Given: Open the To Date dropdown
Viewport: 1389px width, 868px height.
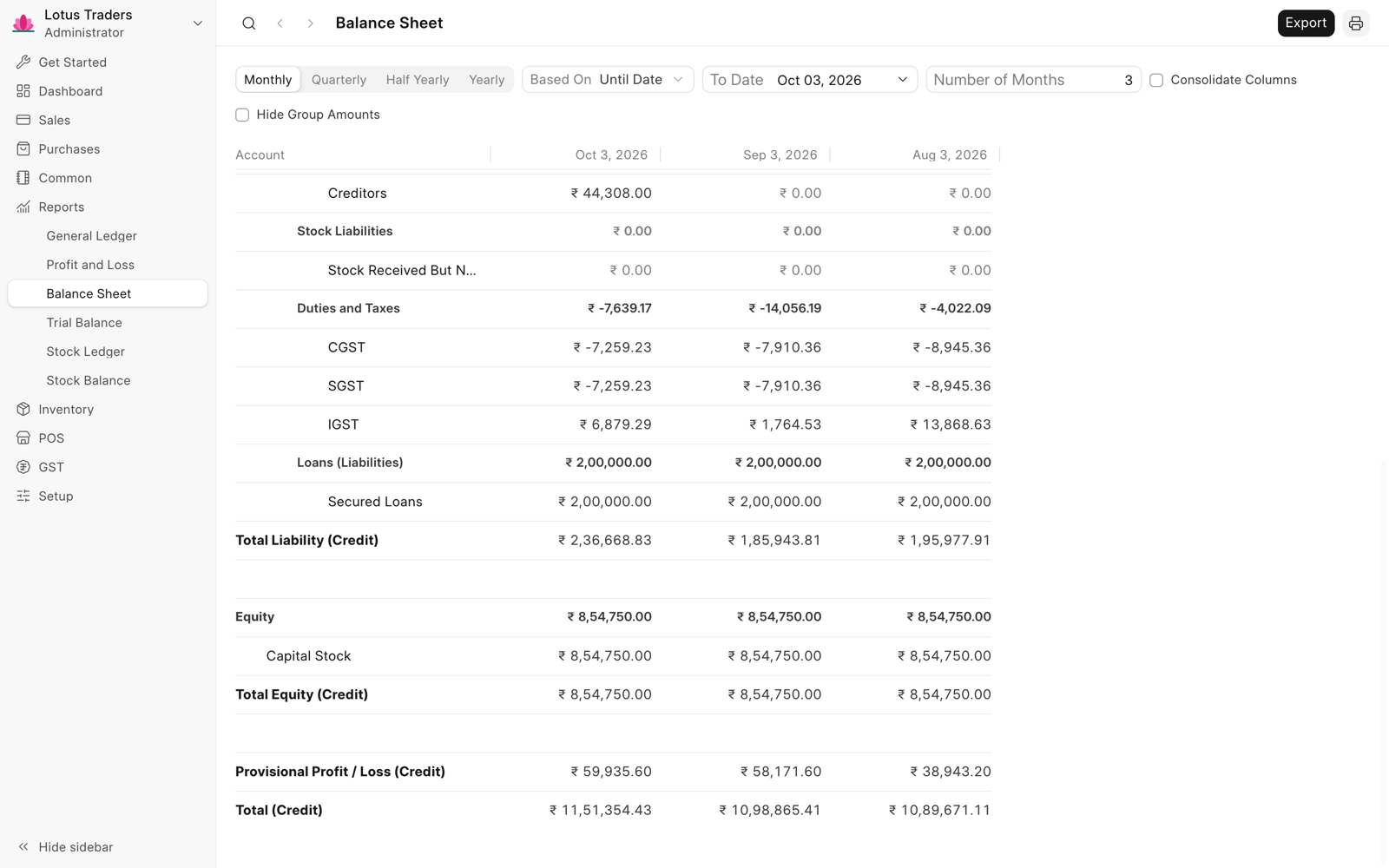Looking at the screenshot, I should click(810, 80).
